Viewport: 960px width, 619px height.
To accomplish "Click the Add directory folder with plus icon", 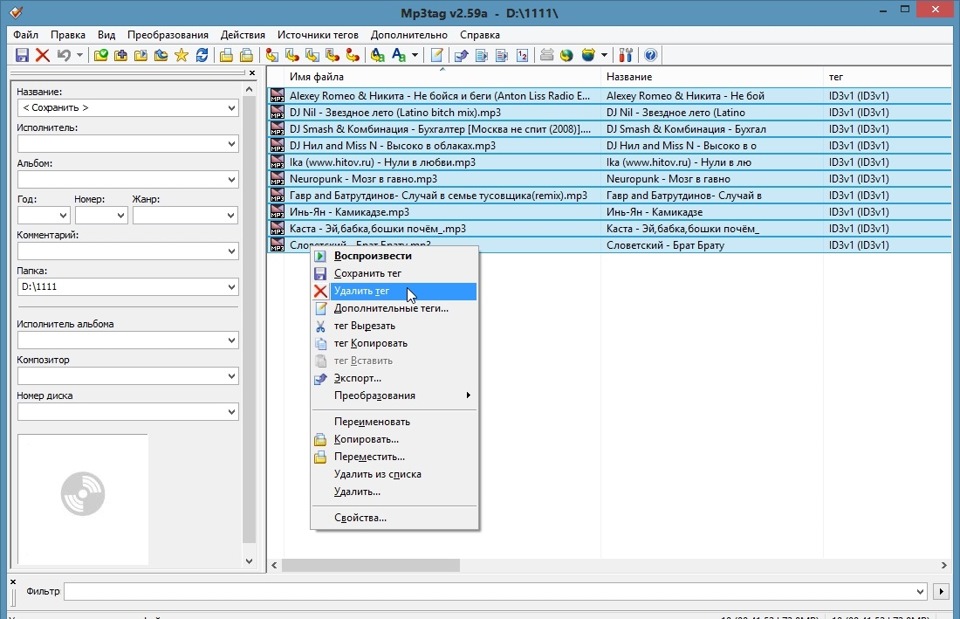I will (121, 55).
